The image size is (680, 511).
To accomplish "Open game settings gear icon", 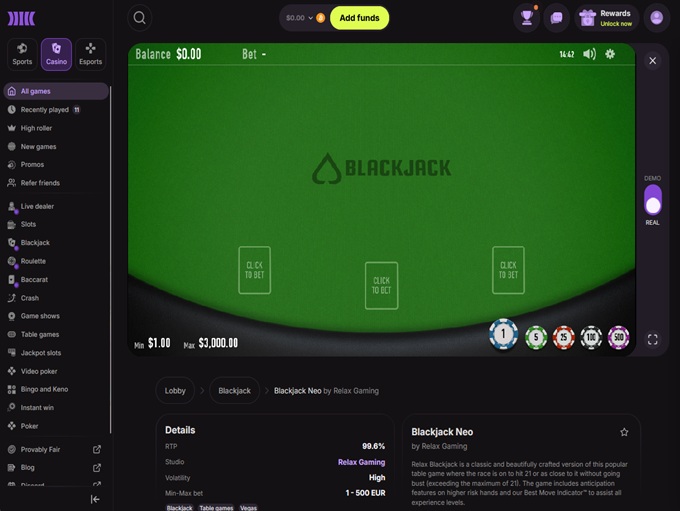I will [x=610, y=54].
